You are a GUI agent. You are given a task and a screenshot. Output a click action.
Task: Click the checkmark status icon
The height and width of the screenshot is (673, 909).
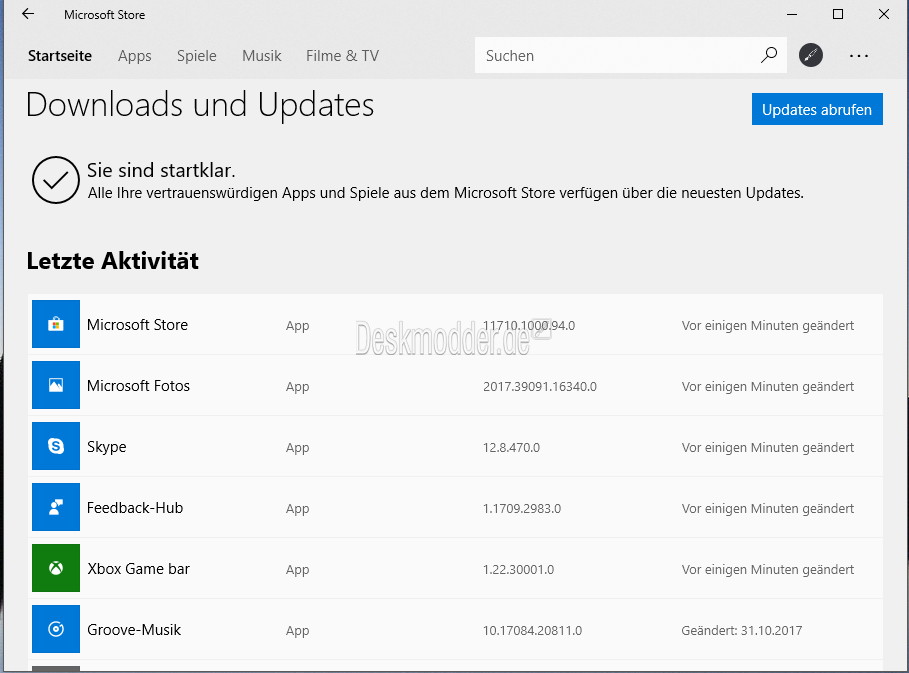coord(56,180)
